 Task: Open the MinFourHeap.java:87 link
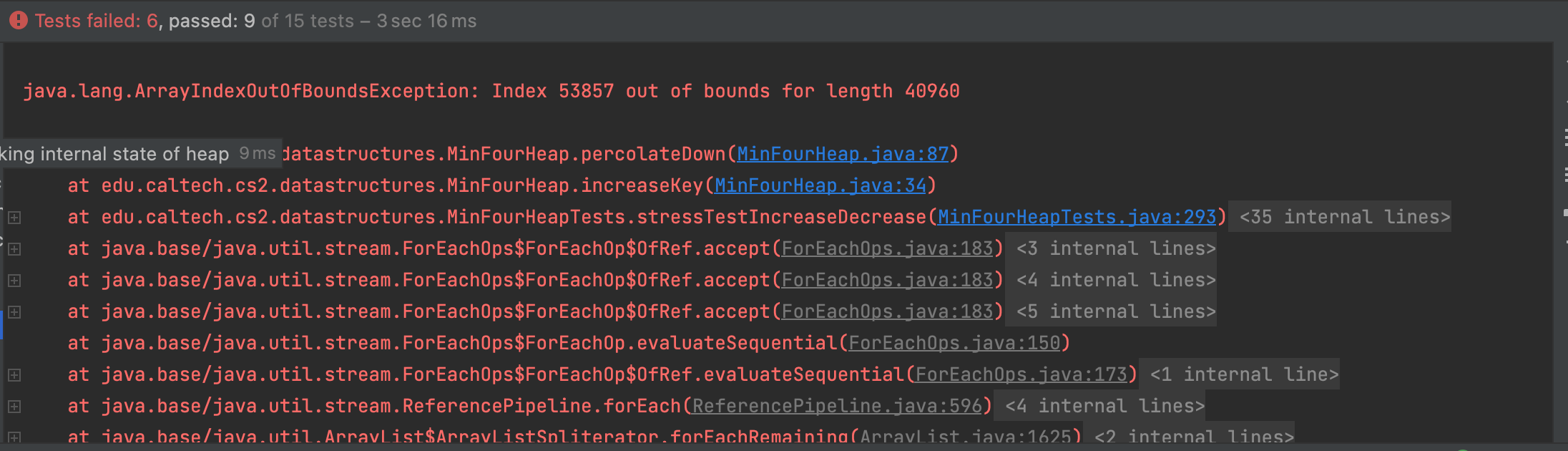point(843,155)
